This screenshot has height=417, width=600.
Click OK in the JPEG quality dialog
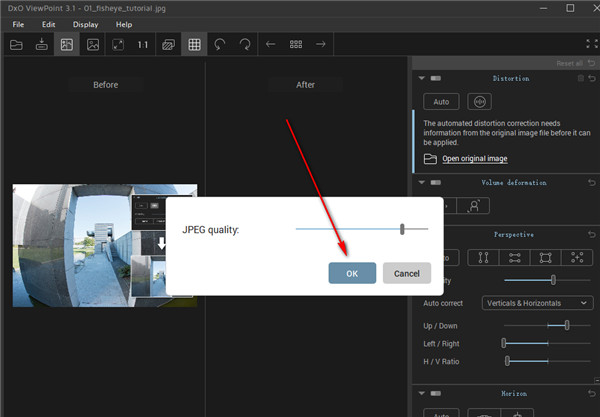(x=352, y=273)
